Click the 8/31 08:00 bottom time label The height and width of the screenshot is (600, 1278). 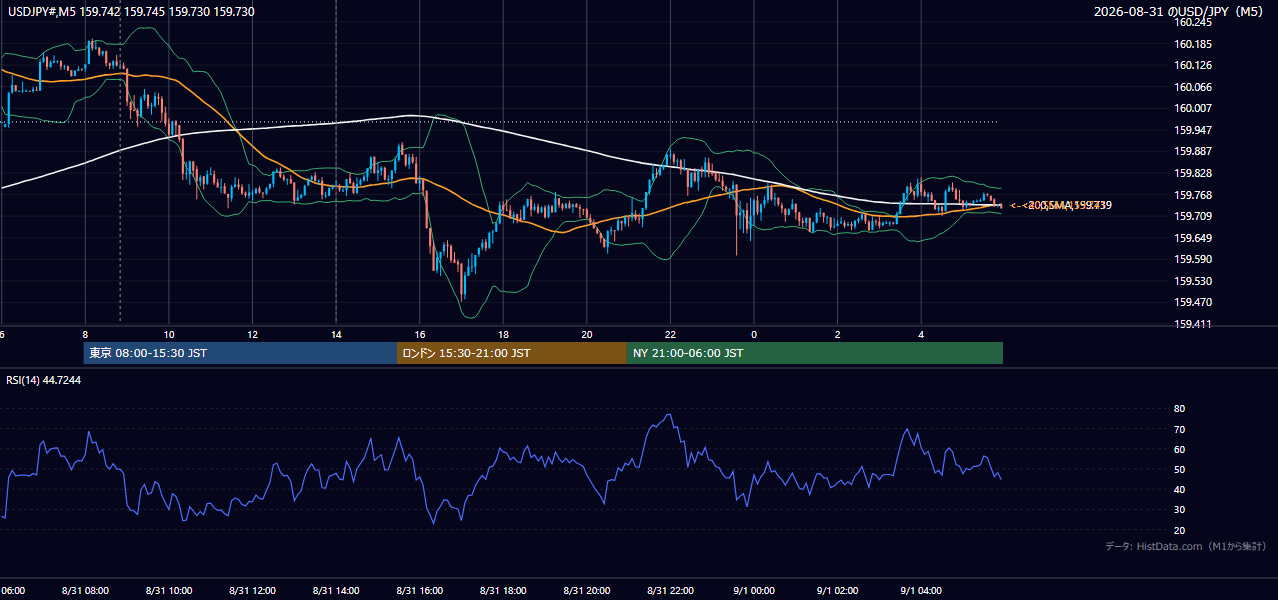pos(84,590)
